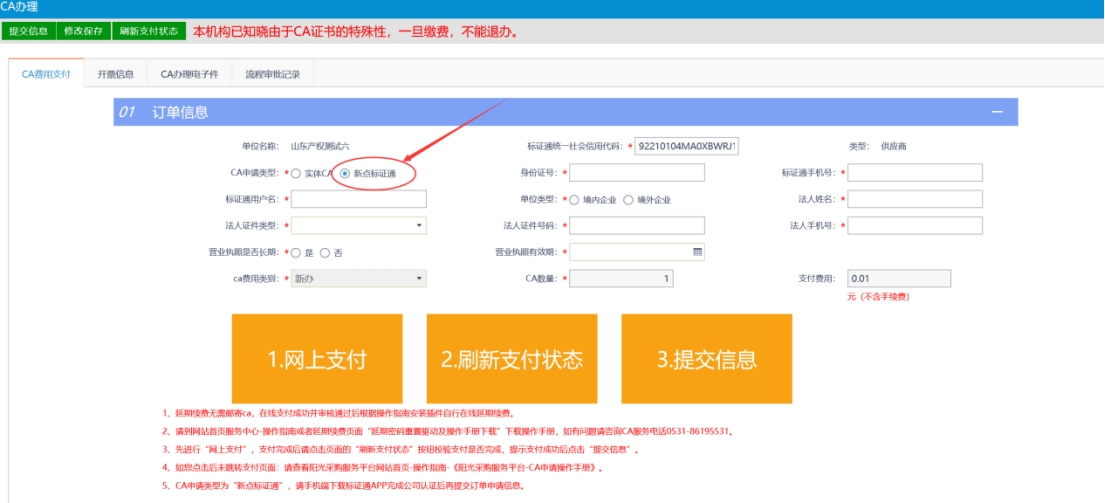Open the ca费用类别 dropdown

[x=358, y=279]
